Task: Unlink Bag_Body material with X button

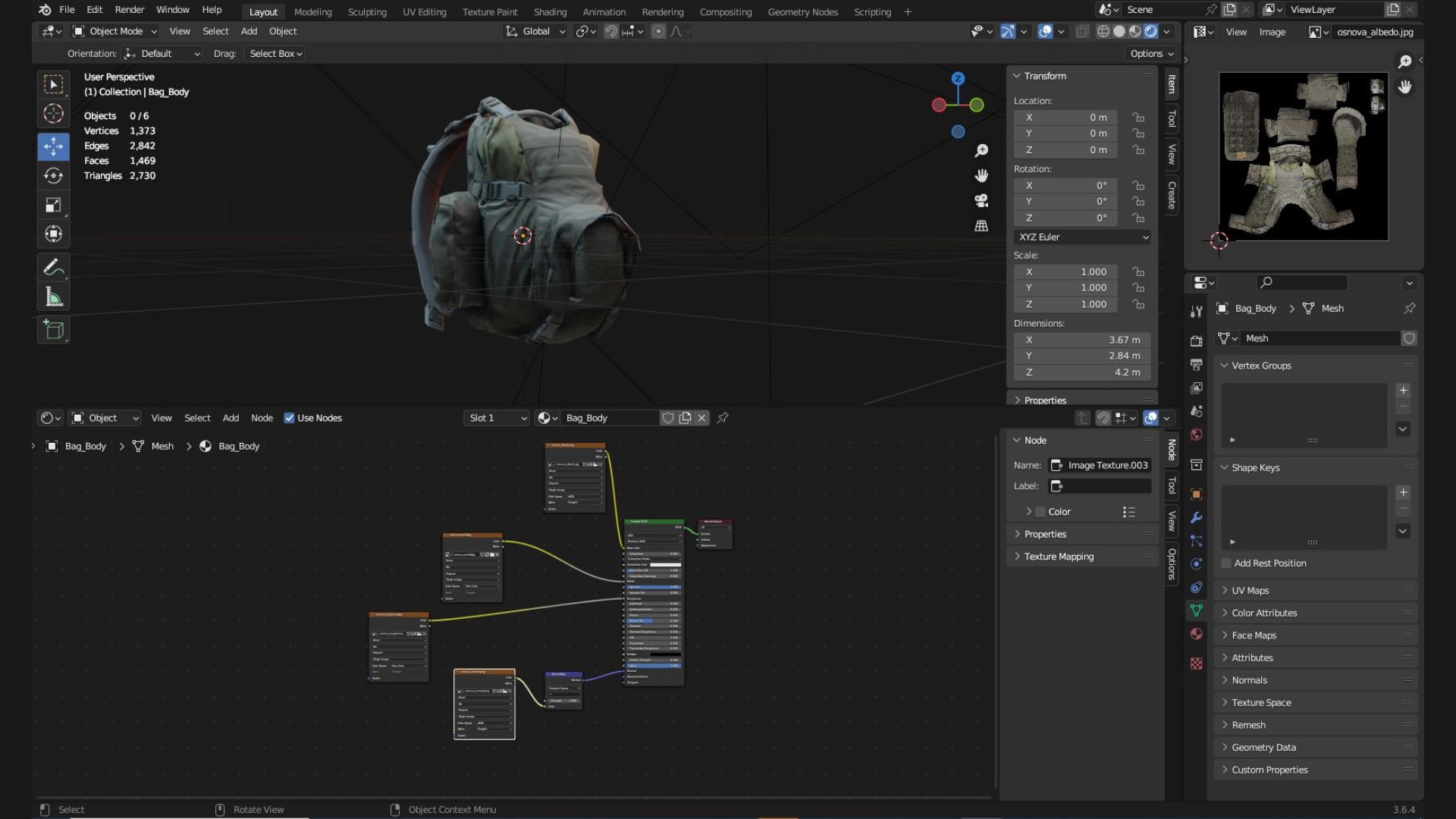Action: pyautogui.click(x=701, y=418)
